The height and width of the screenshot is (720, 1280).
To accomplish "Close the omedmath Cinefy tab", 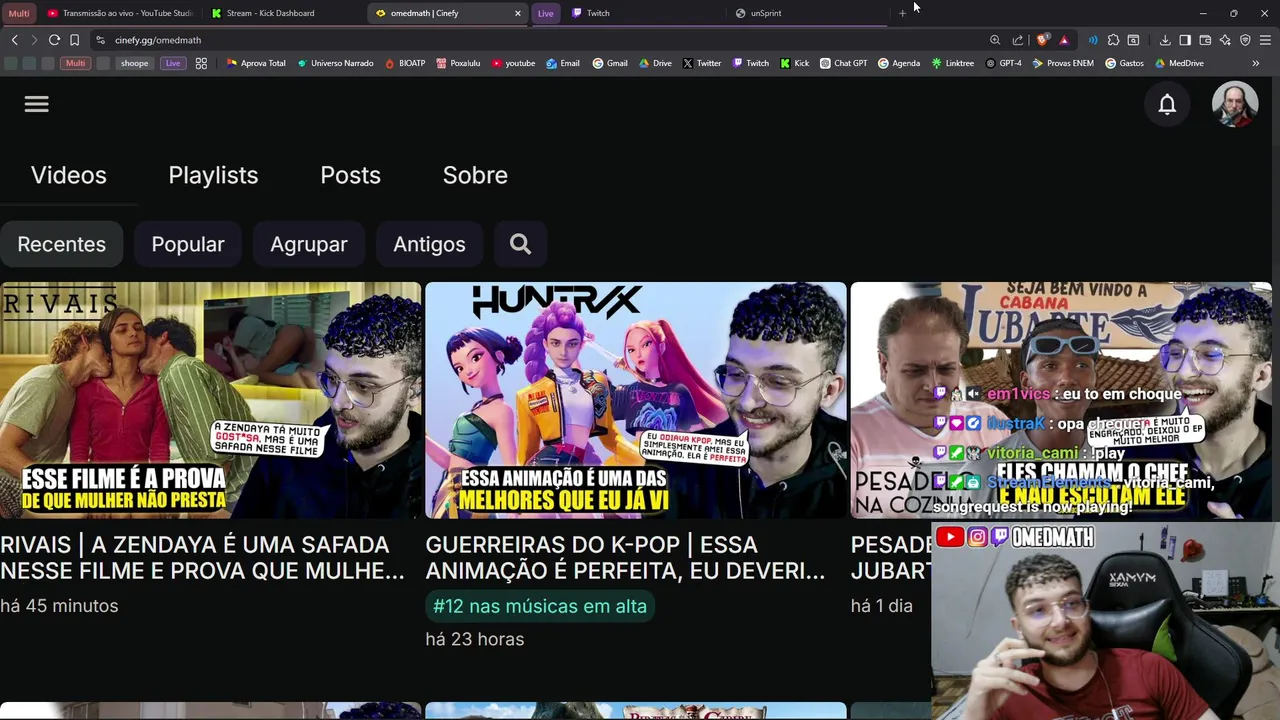I will [x=517, y=13].
